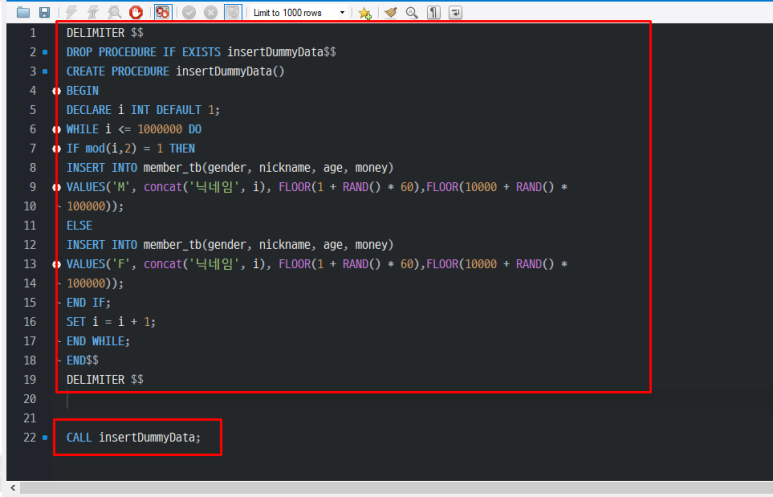Click "member_tb" on line 8
Image resolution: width=773 pixels, height=497 pixels.
pos(172,168)
